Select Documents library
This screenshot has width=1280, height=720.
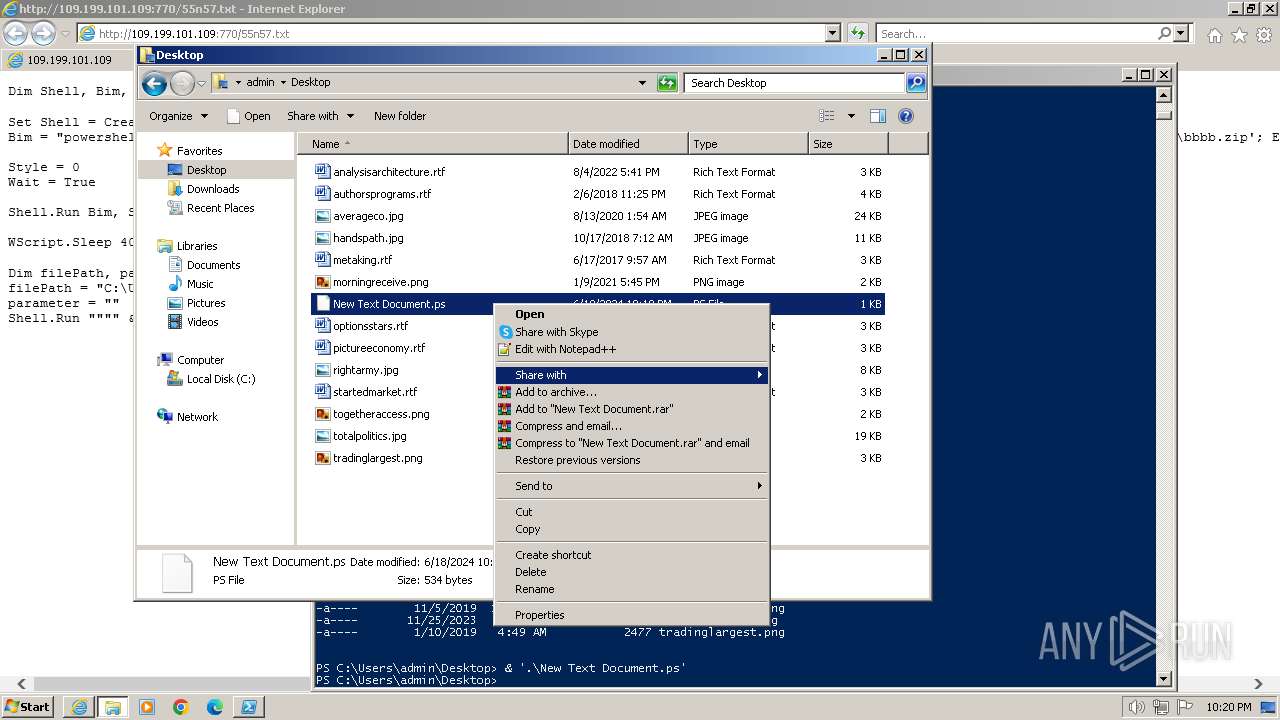pos(213,265)
